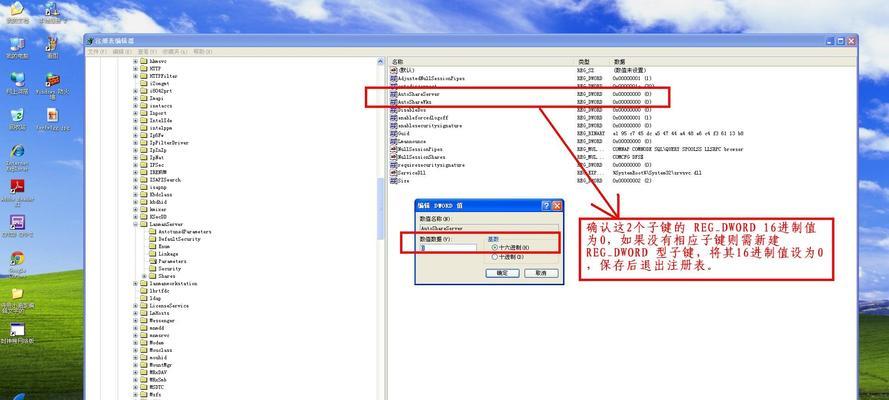Expand the Shares subkey
This screenshot has height=400, width=889.
[x=144, y=276]
